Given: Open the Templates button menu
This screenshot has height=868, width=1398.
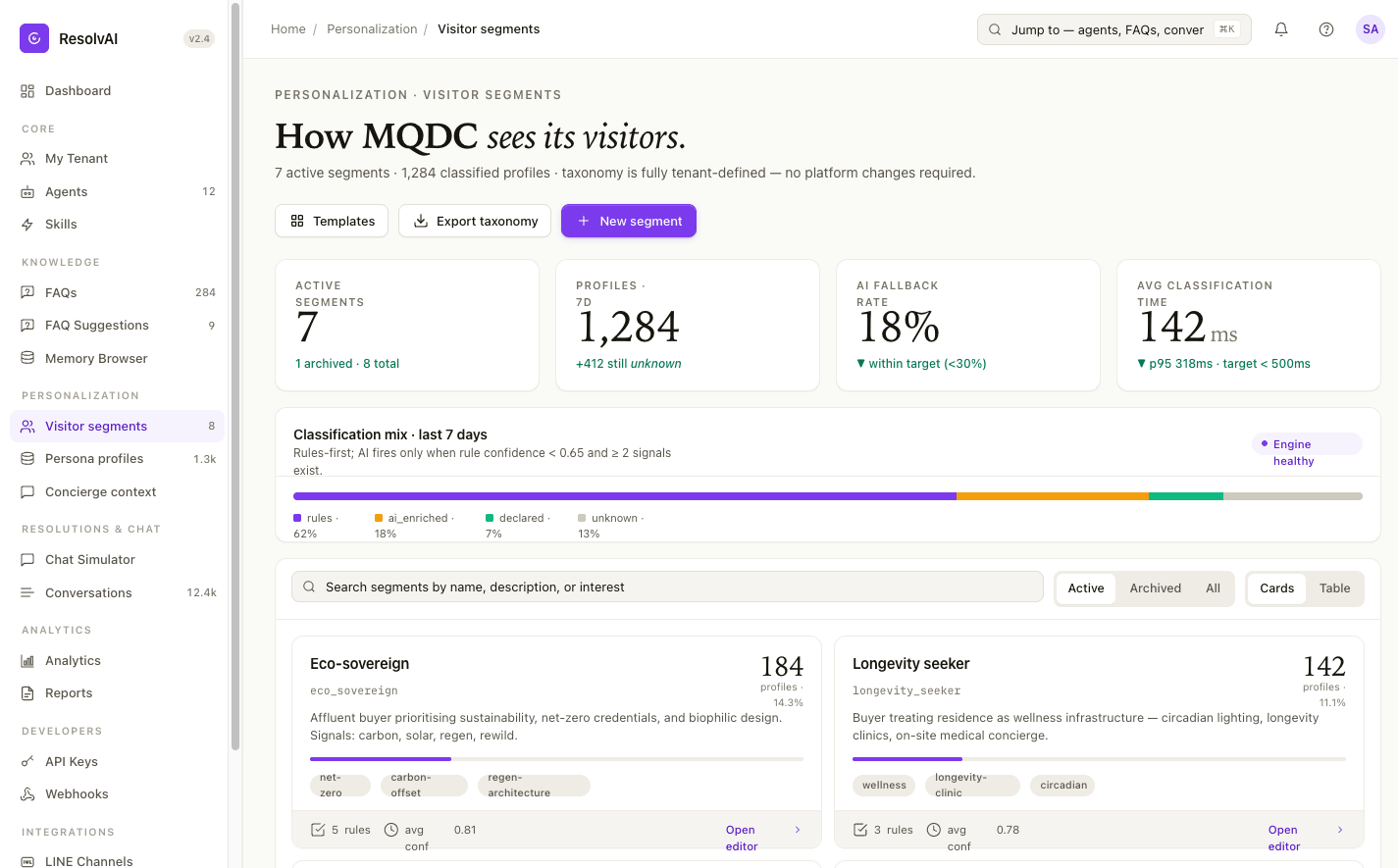Looking at the screenshot, I should [332, 221].
